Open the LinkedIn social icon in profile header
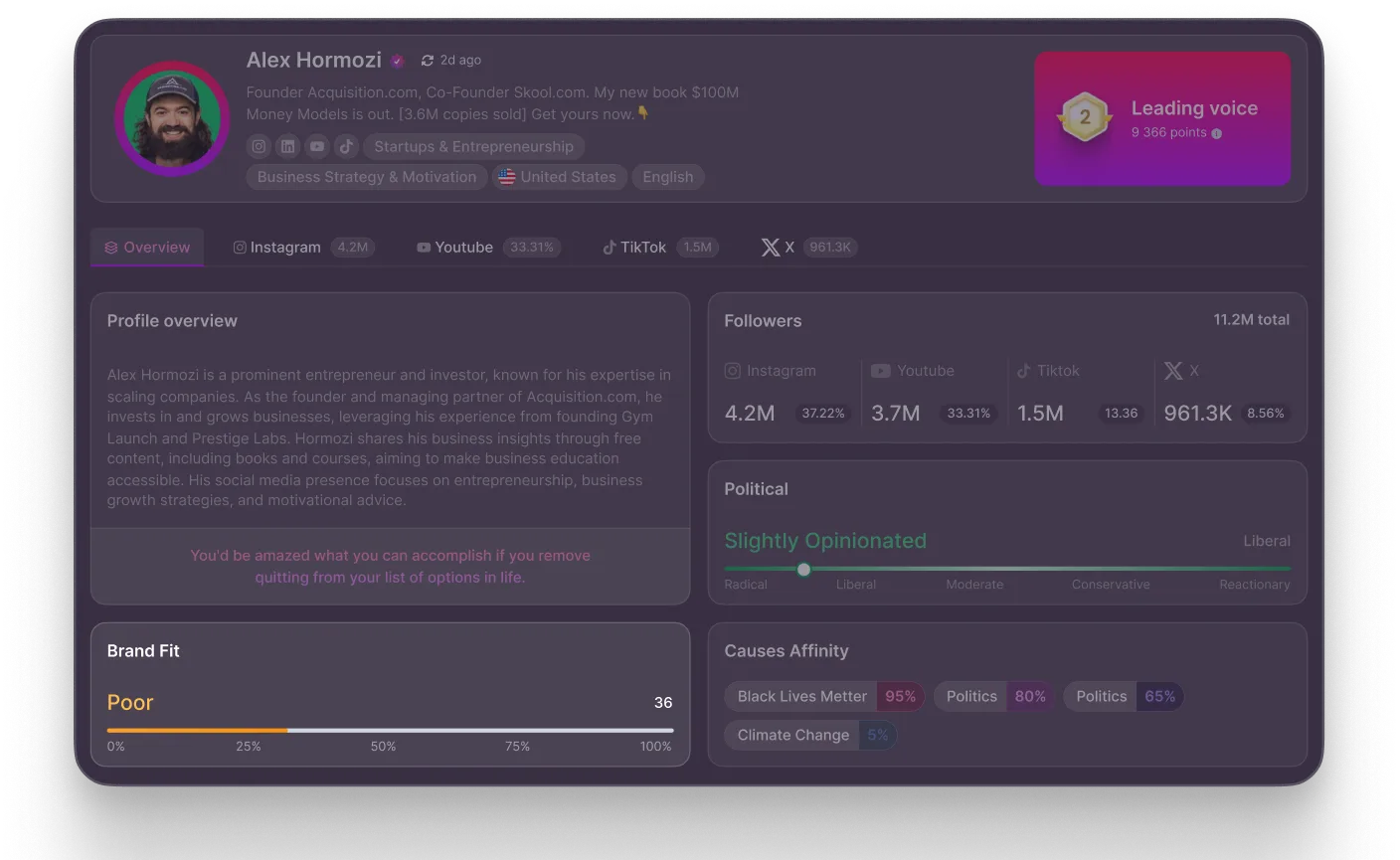Image resolution: width=1400 pixels, height=860 pixels. click(x=287, y=146)
